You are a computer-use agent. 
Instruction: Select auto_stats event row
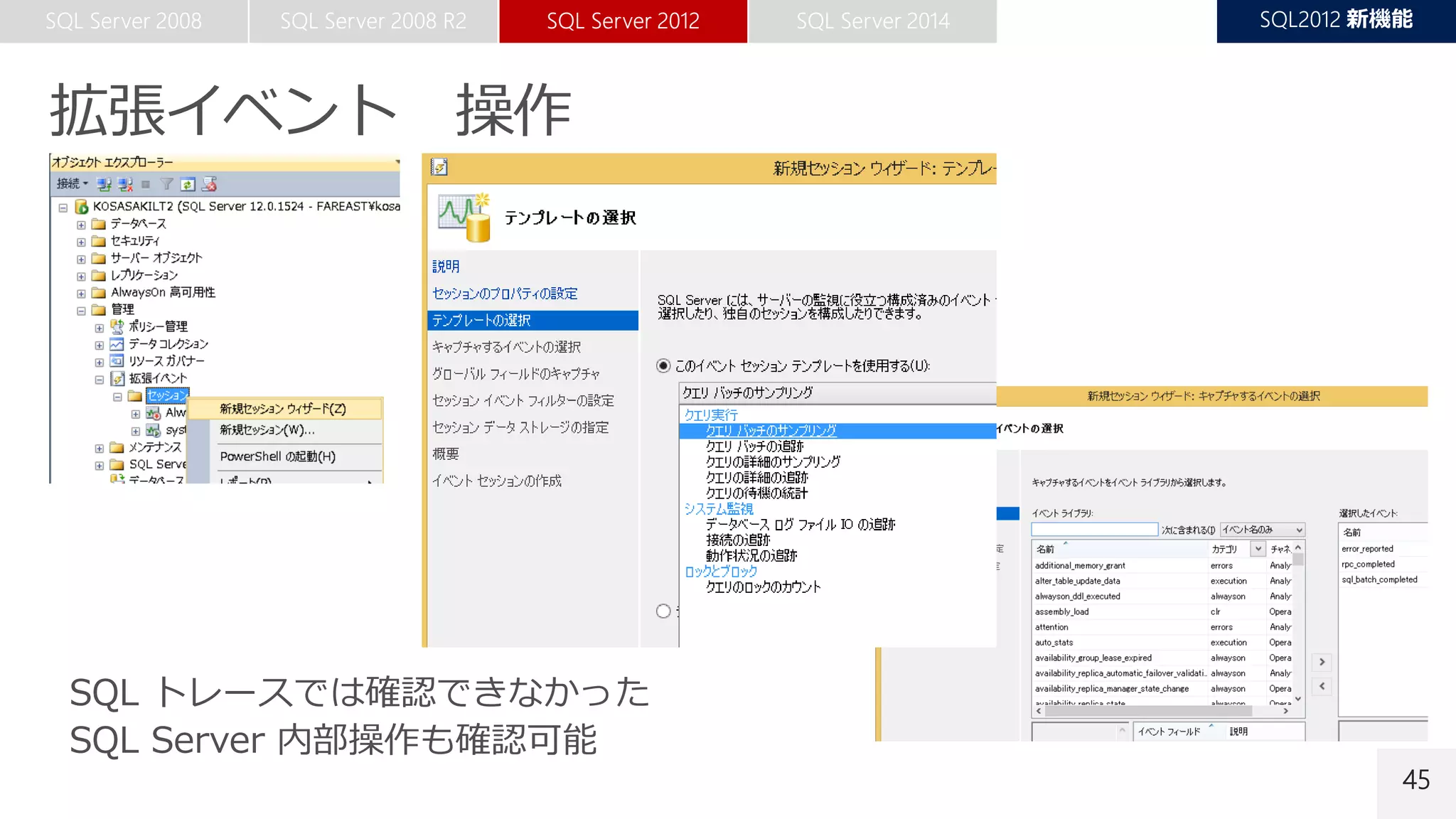click(x=1162, y=643)
